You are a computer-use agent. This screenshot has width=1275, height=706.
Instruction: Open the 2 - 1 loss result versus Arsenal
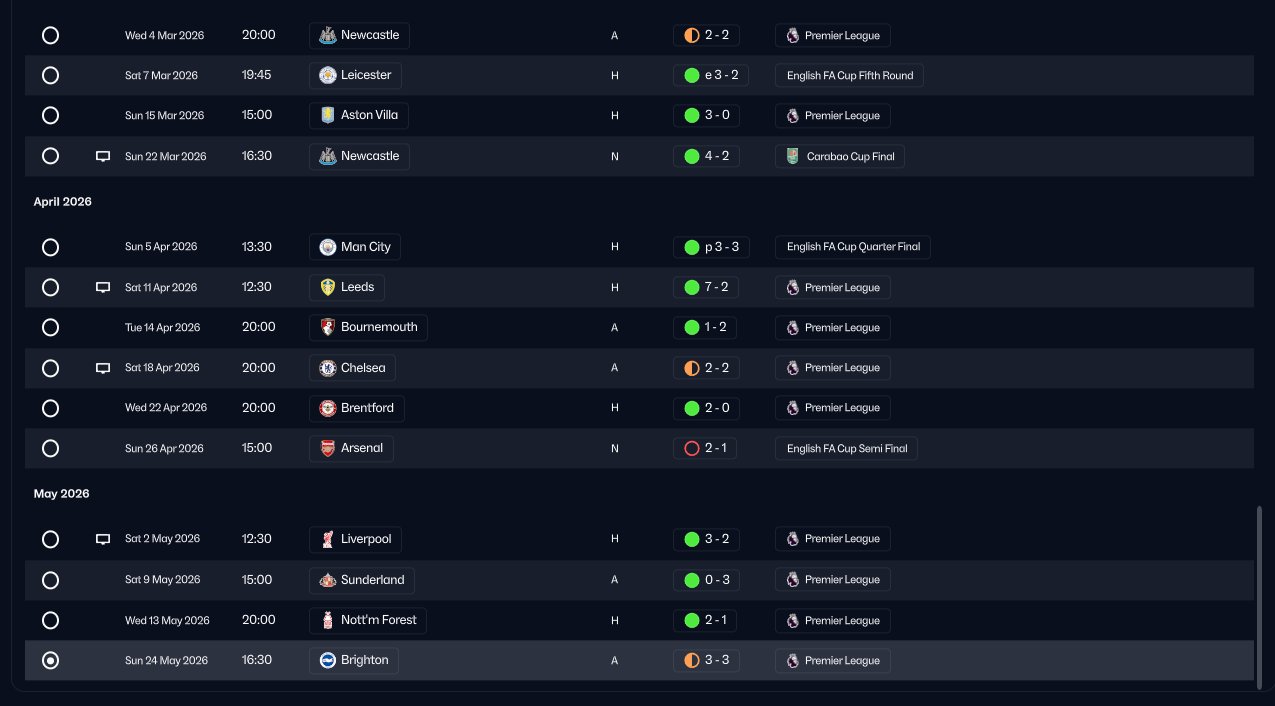click(705, 448)
